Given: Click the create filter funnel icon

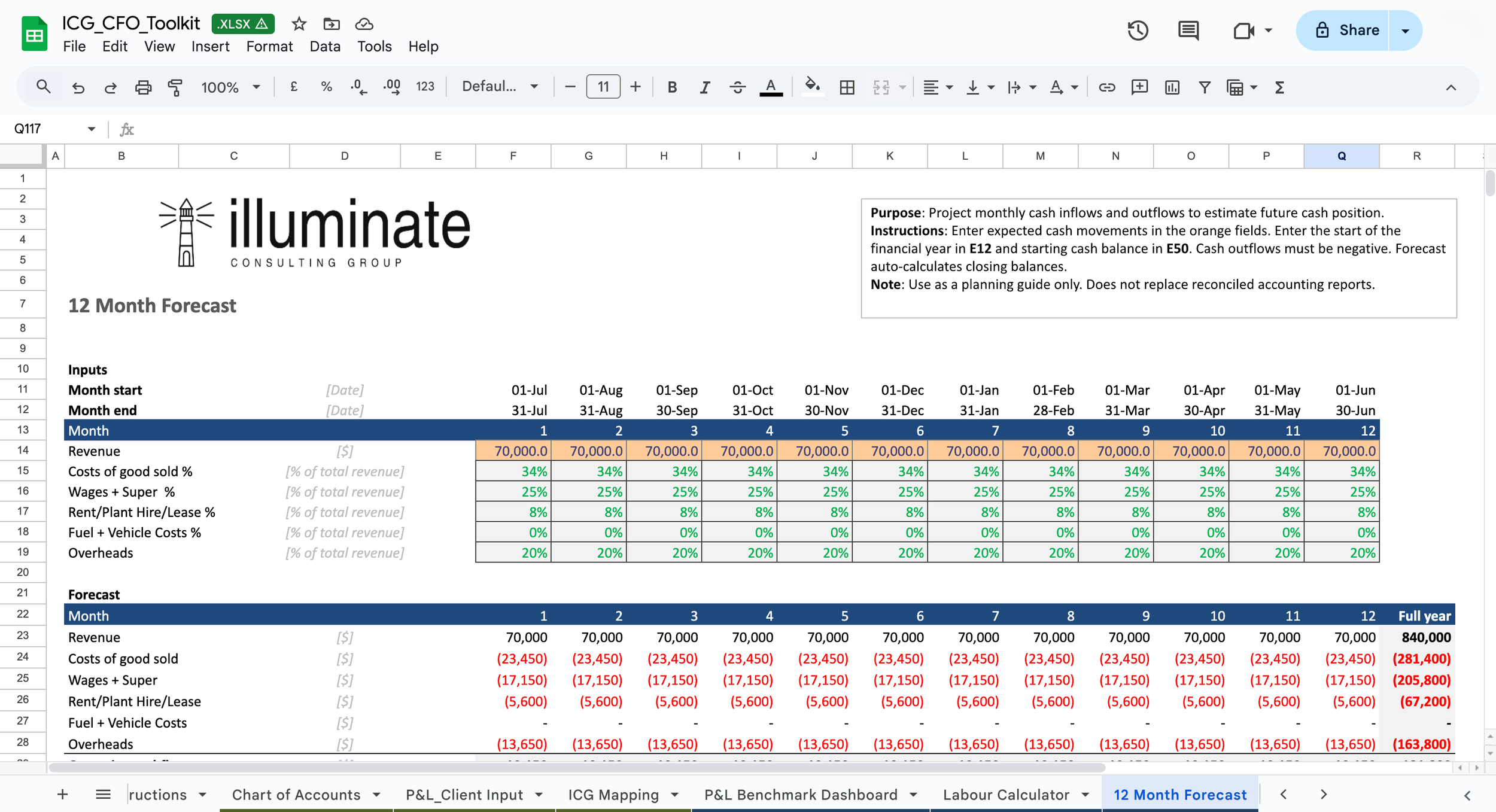Looking at the screenshot, I should pyautogui.click(x=1204, y=87).
